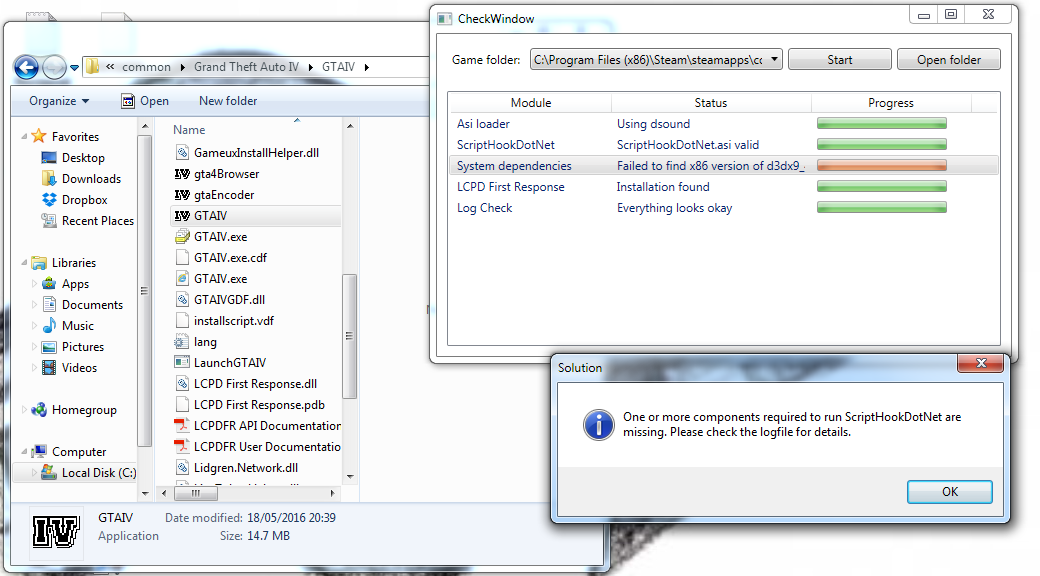Click the Status column header
Image resolution: width=1040 pixels, height=576 pixels.
coord(711,103)
